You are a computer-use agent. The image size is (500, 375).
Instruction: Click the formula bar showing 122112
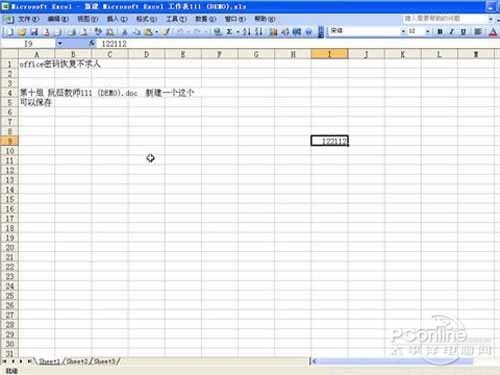coord(297,44)
